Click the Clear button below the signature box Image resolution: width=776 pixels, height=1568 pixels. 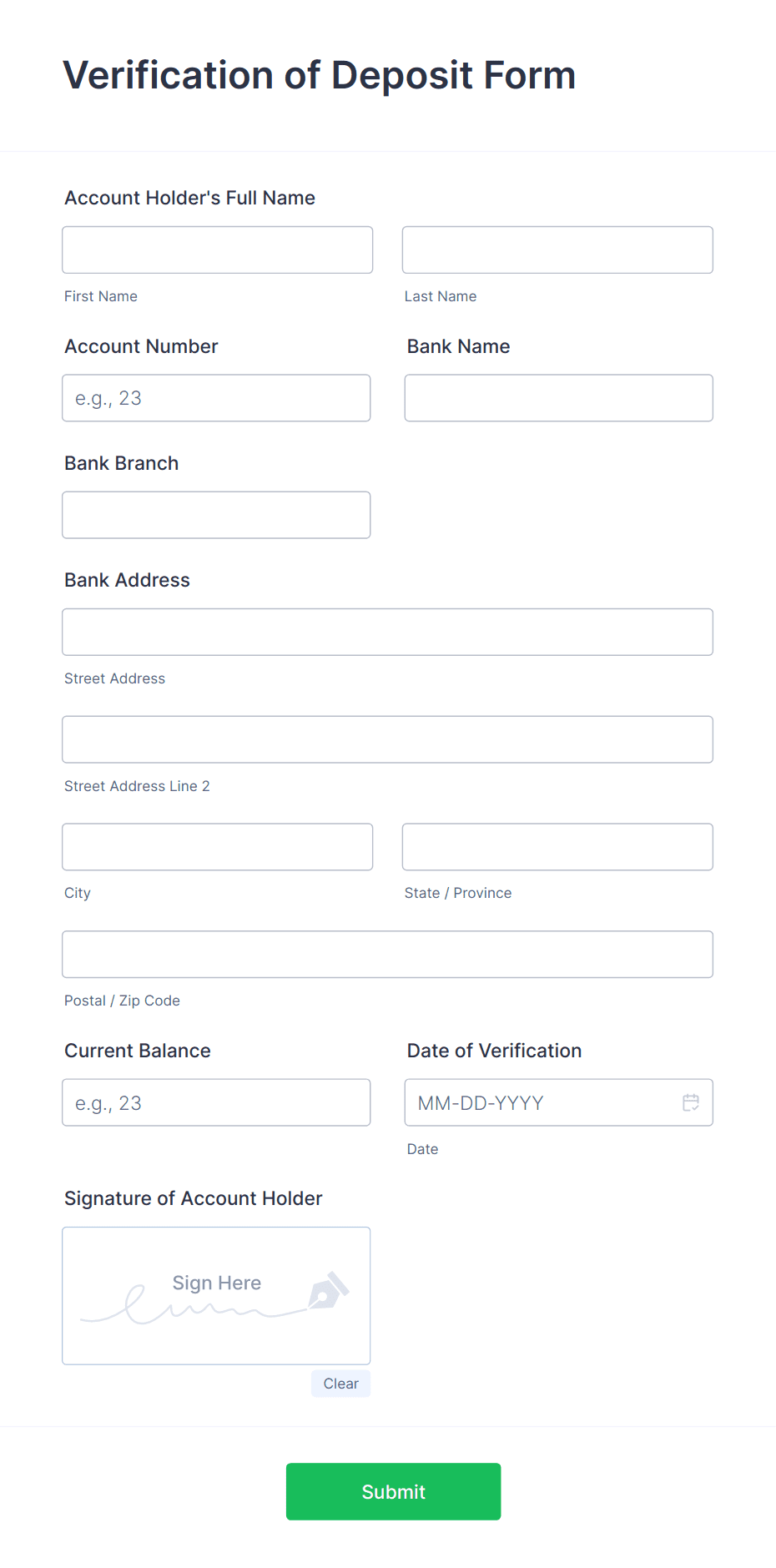point(340,1383)
